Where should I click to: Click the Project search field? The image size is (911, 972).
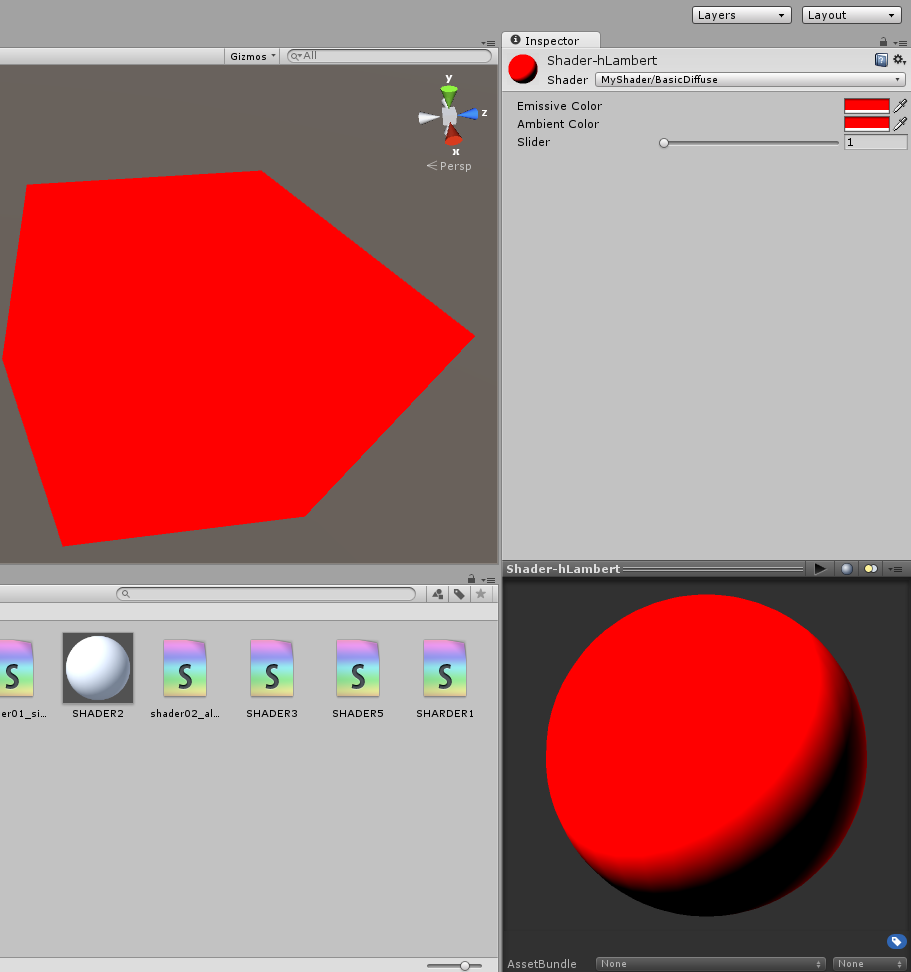[266, 594]
